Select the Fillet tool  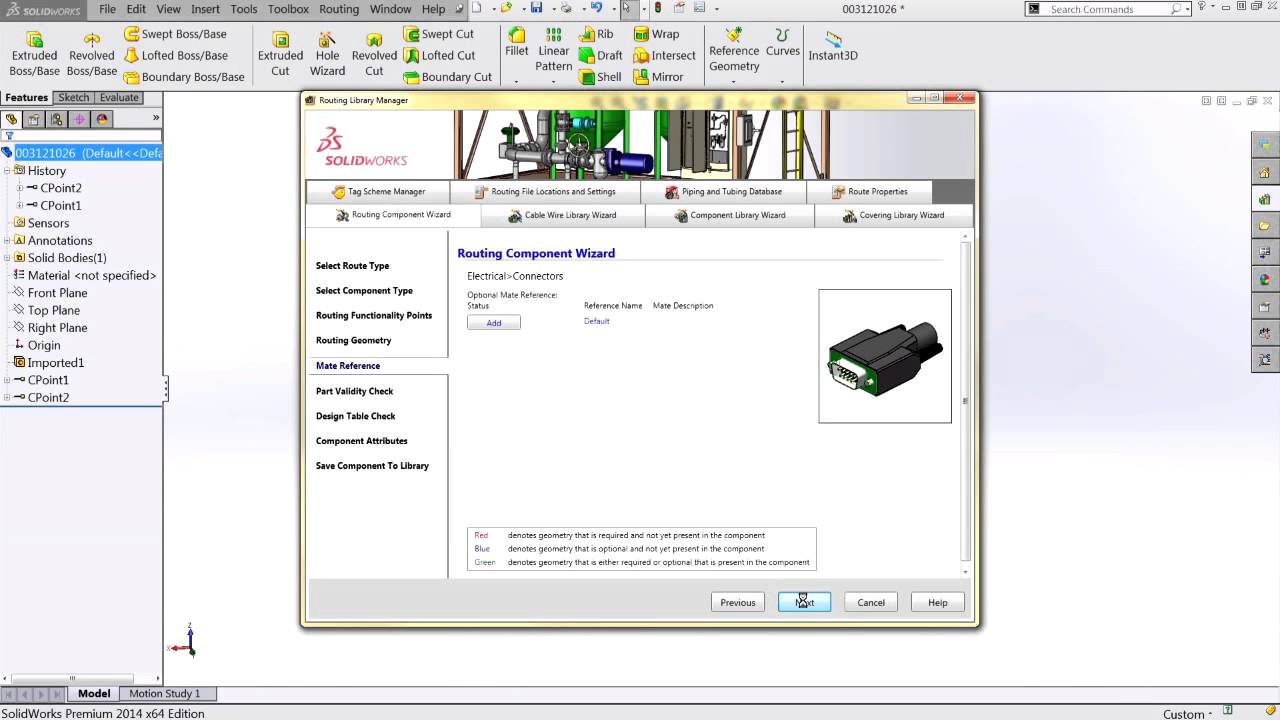pos(517,42)
